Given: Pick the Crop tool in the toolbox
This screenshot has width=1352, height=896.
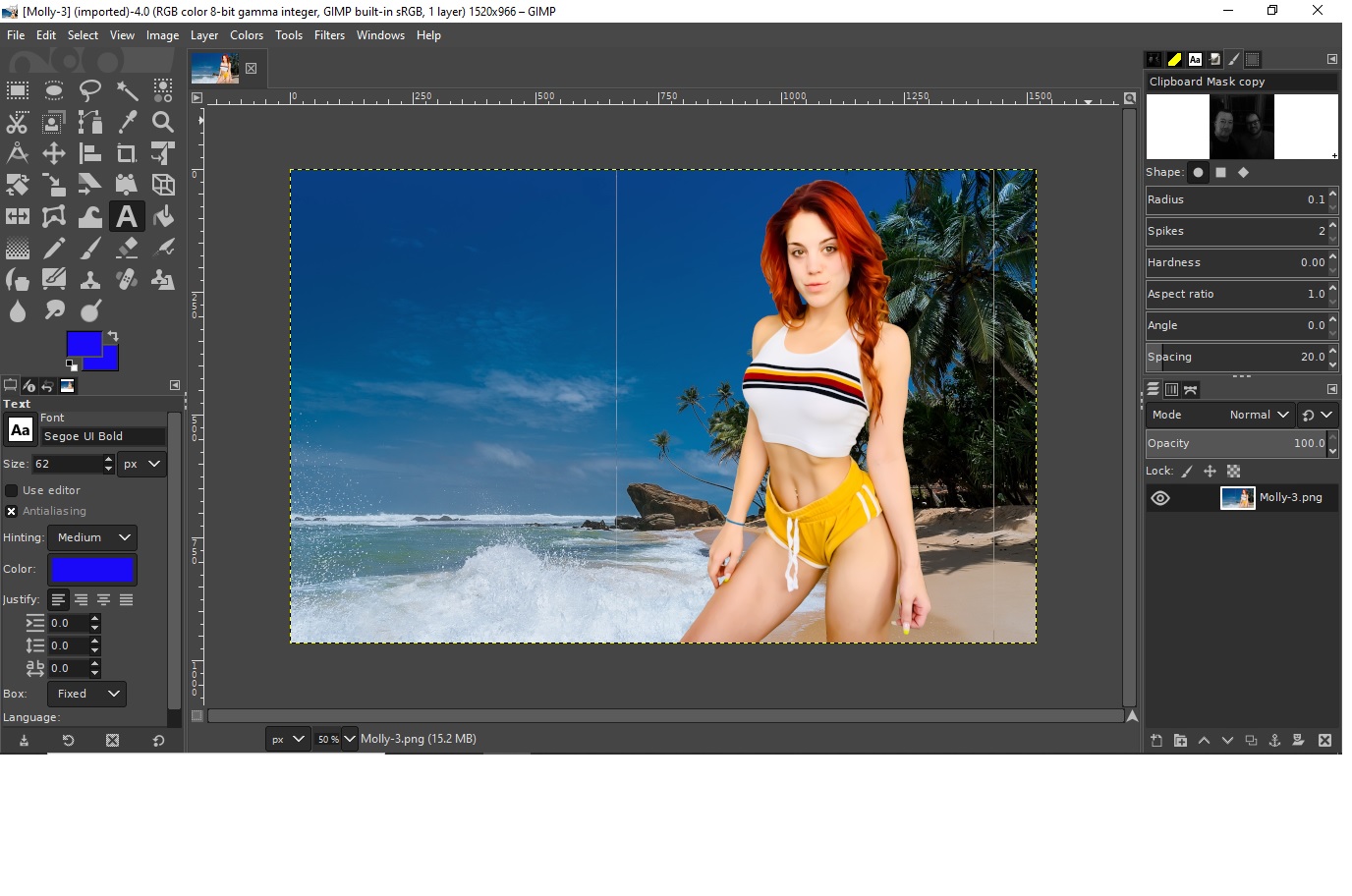Looking at the screenshot, I should [x=127, y=154].
